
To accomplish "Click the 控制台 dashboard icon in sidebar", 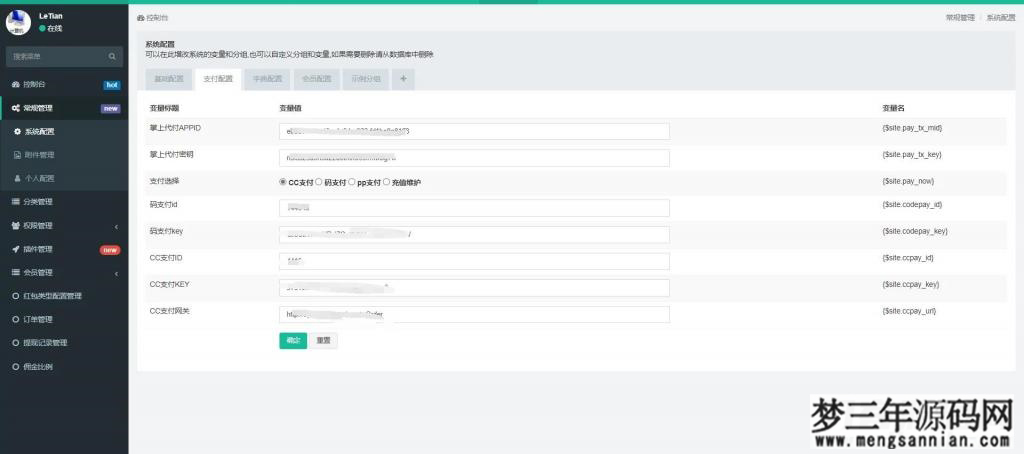I will [16, 84].
